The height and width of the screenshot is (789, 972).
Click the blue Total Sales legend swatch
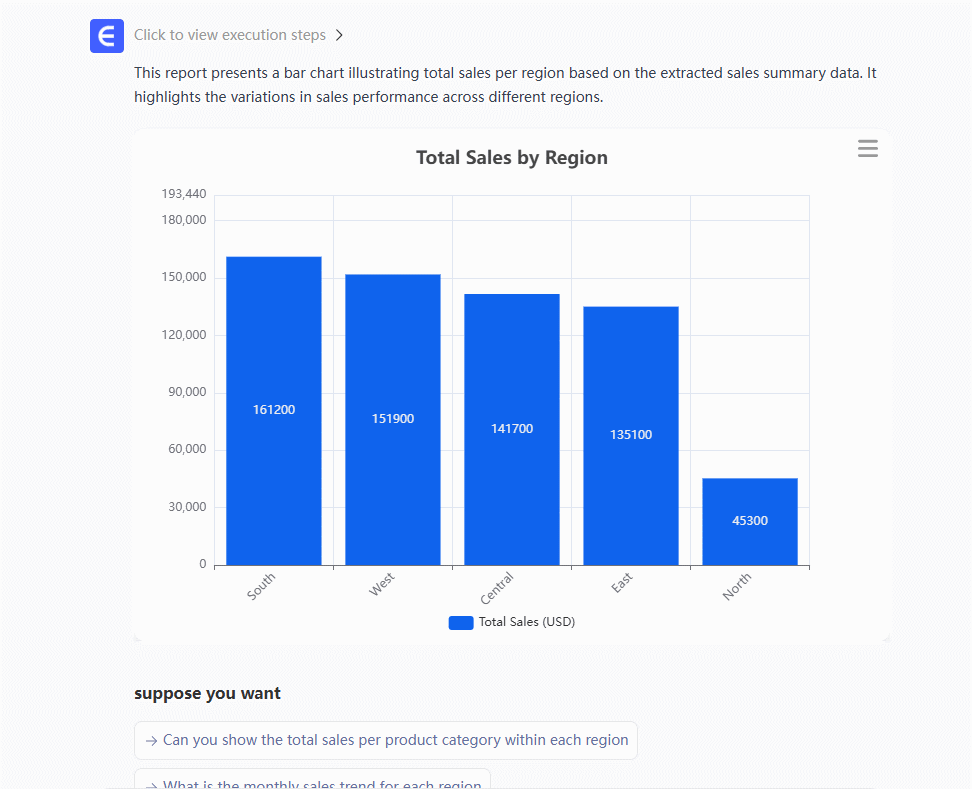pos(461,623)
